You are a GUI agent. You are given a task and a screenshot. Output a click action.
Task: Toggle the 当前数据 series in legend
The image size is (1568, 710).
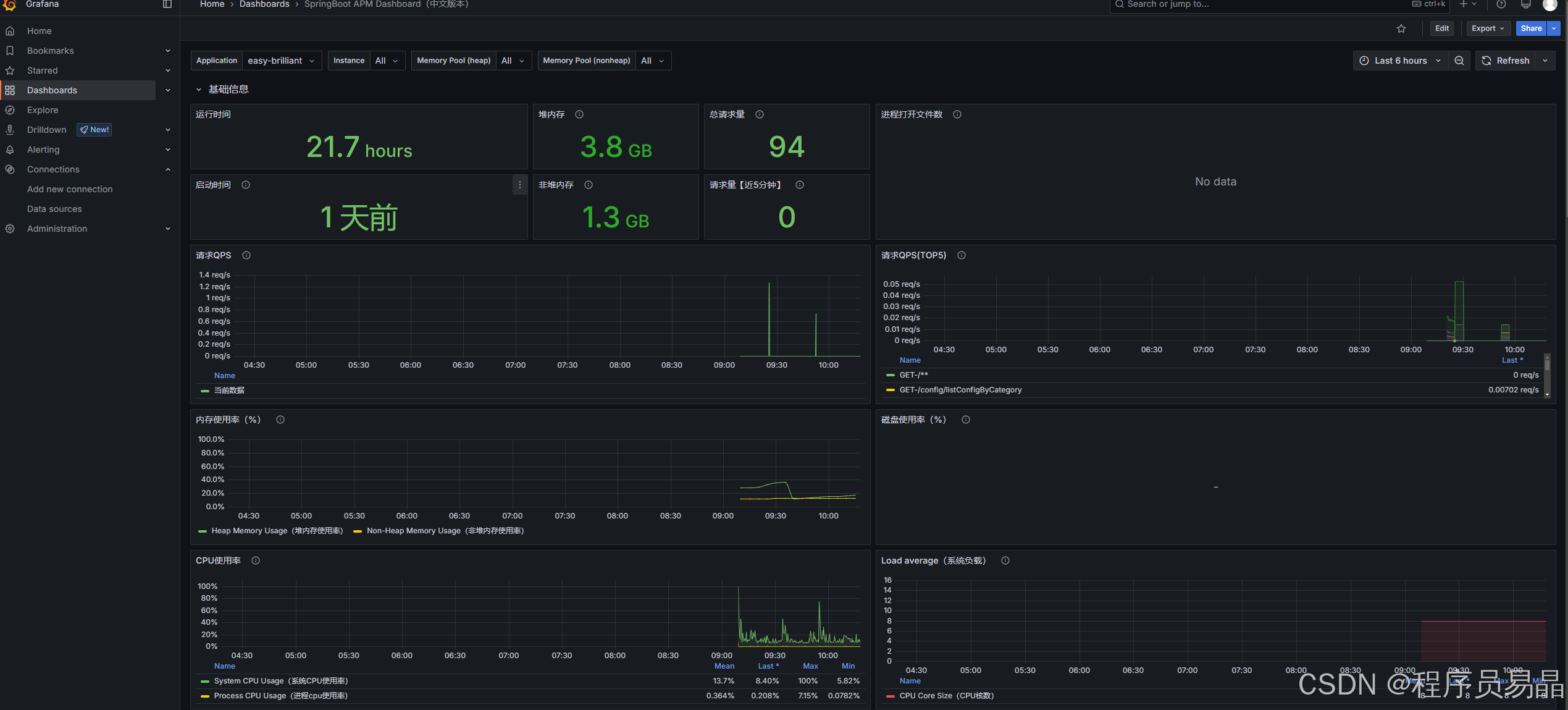pos(229,391)
